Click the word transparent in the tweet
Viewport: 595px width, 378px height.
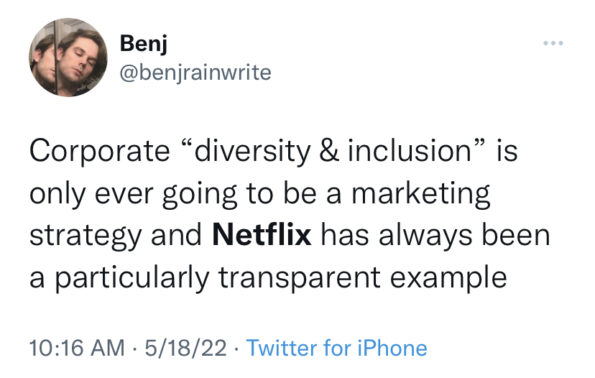click(299, 279)
